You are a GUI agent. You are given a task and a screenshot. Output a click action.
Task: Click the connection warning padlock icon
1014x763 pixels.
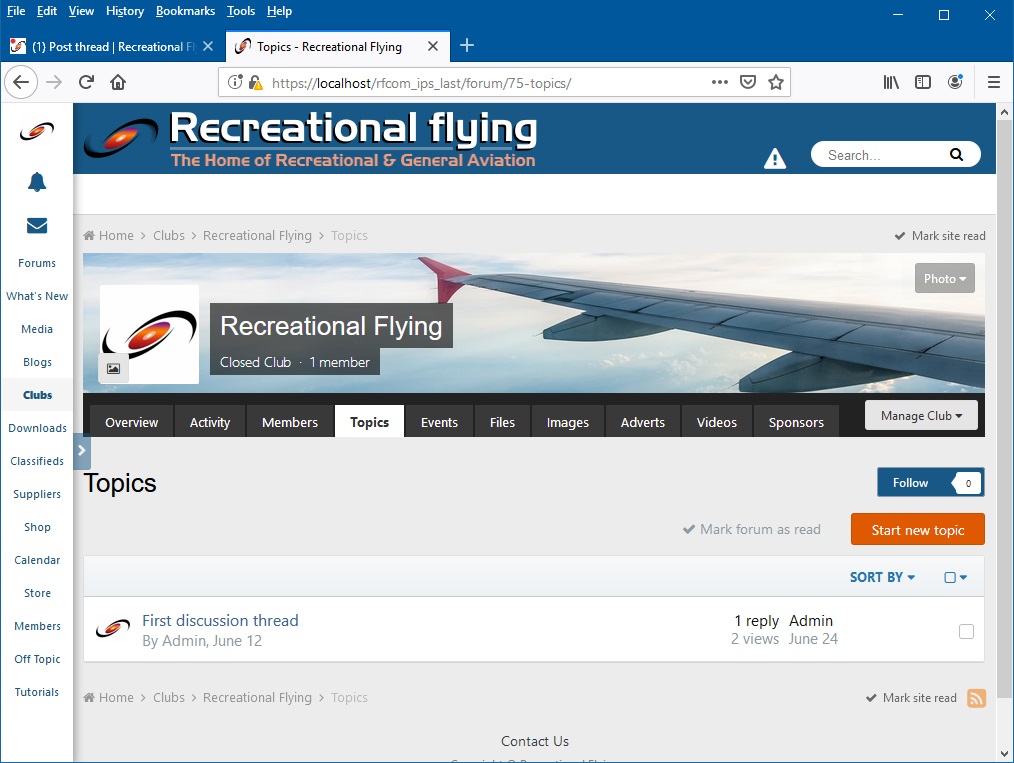pos(256,82)
